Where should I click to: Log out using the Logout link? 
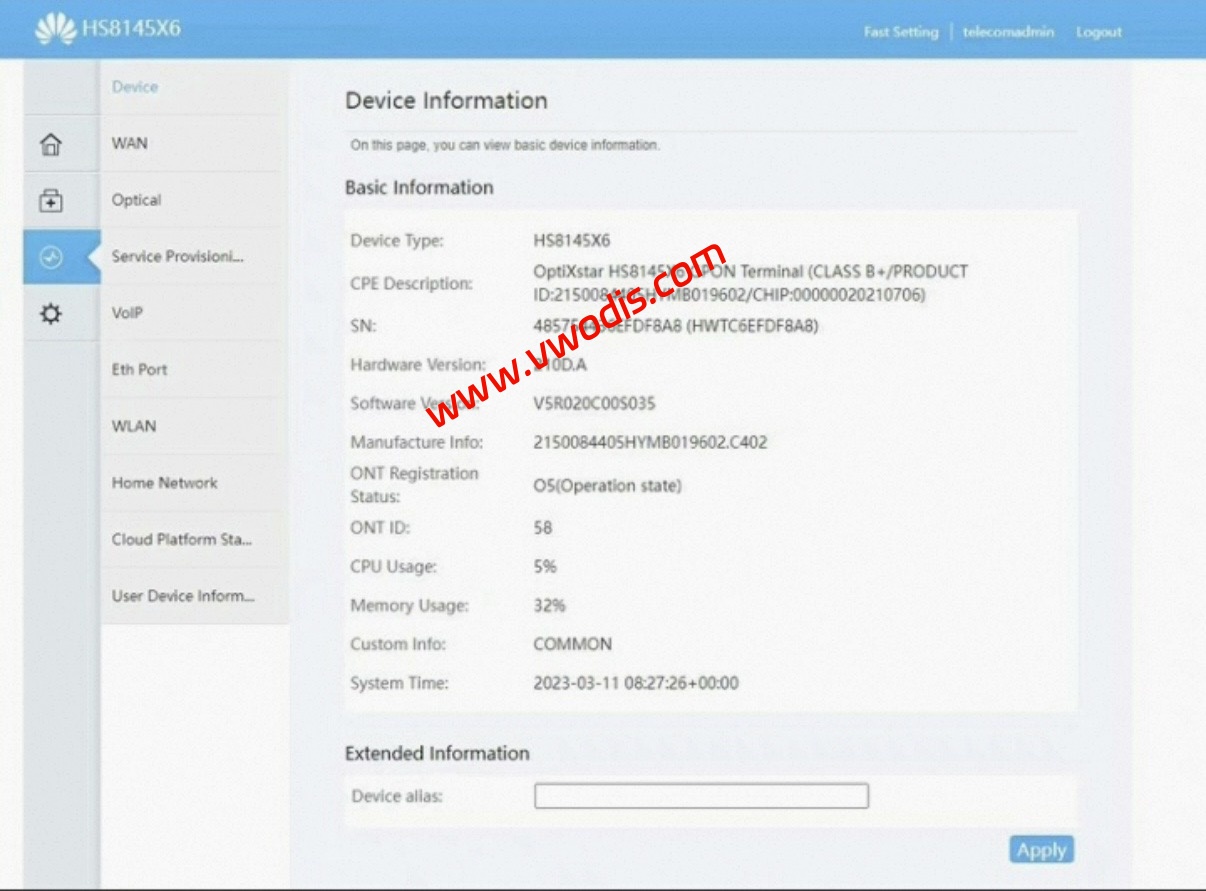coord(1099,32)
